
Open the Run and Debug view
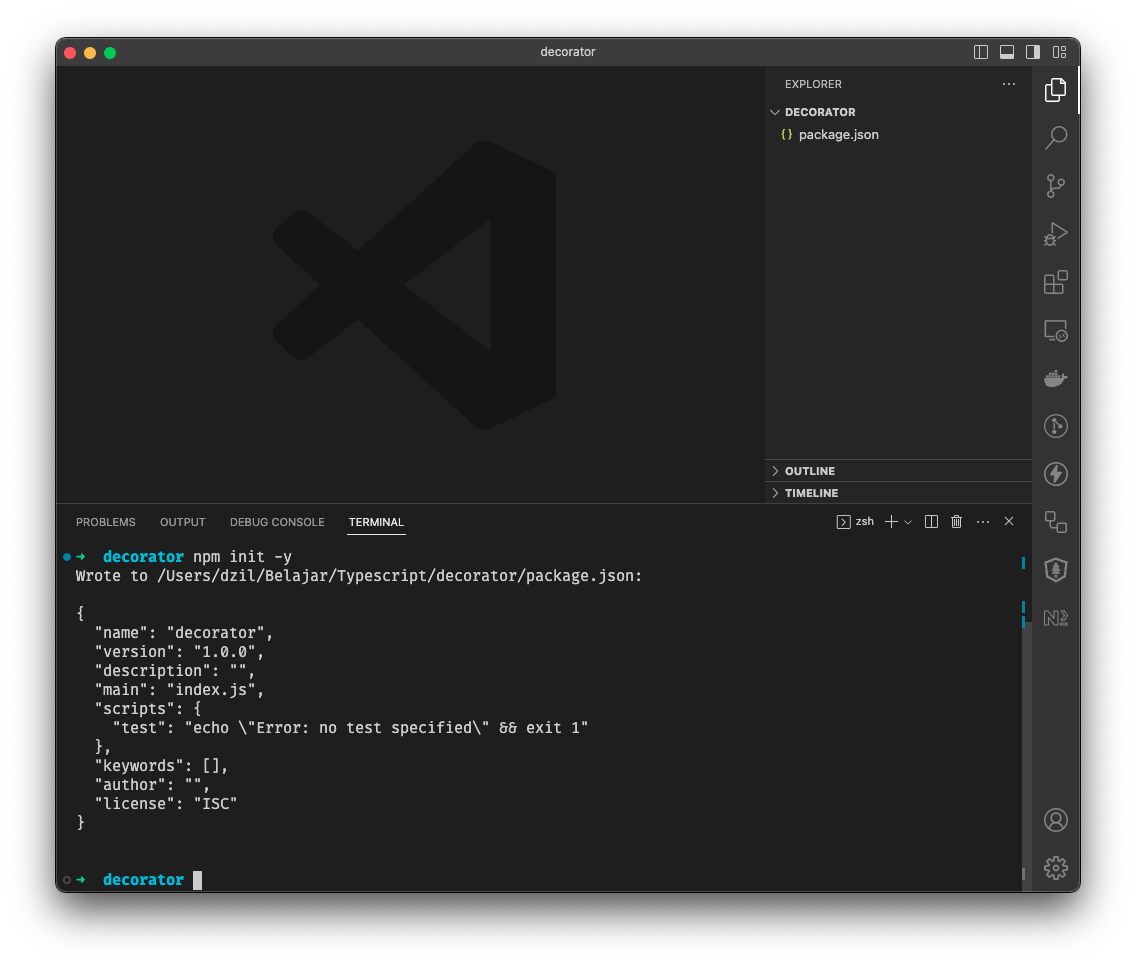(x=1056, y=234)
